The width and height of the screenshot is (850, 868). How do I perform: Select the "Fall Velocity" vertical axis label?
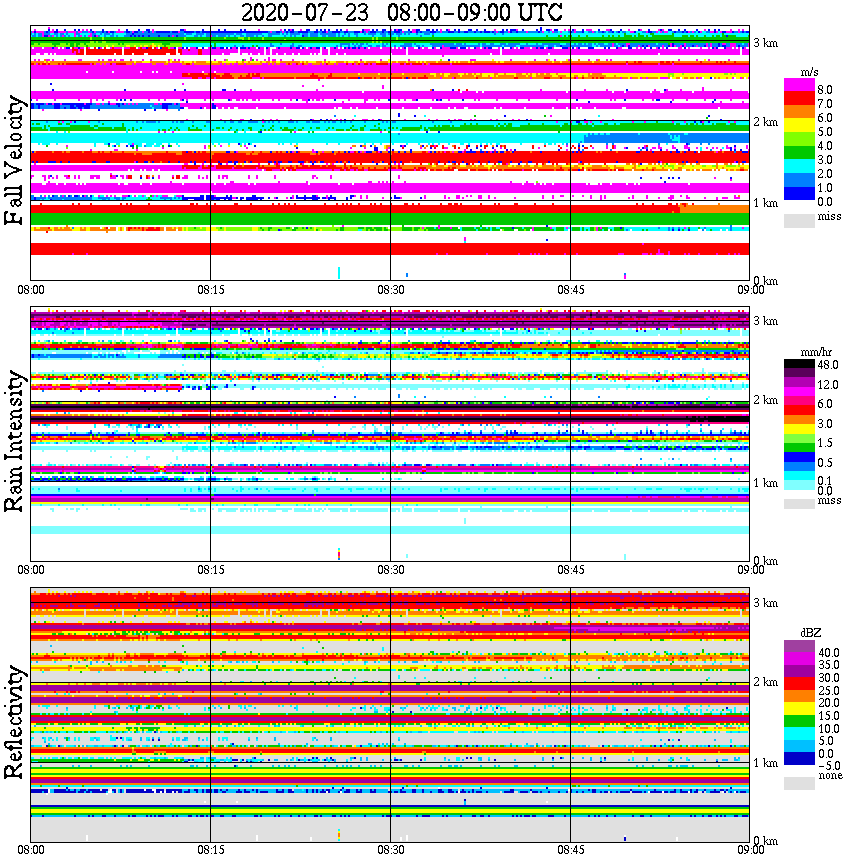tap(14, 160)
